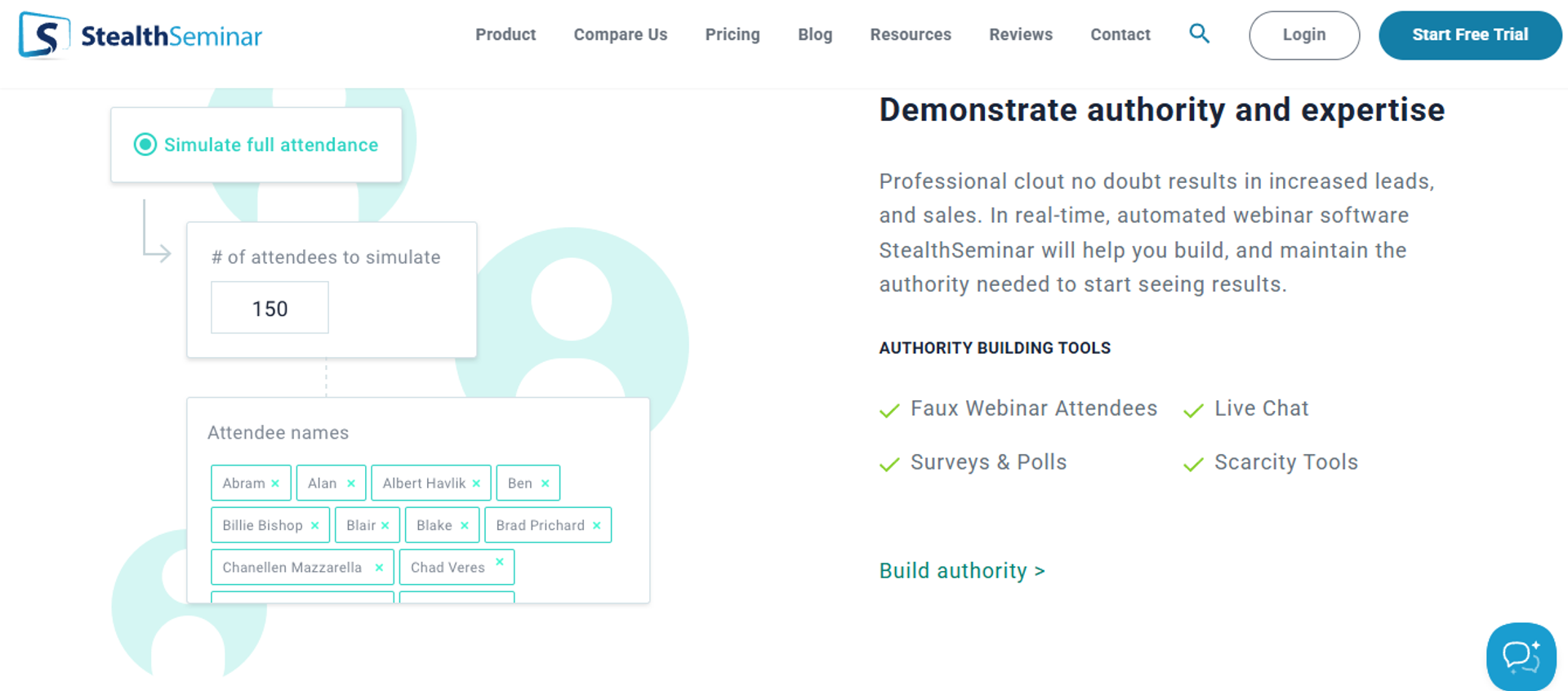Screen dimensions: 1568x691
Task: Remove the Brad Prichard attendee tag
Action: click(x=597, y=525)
